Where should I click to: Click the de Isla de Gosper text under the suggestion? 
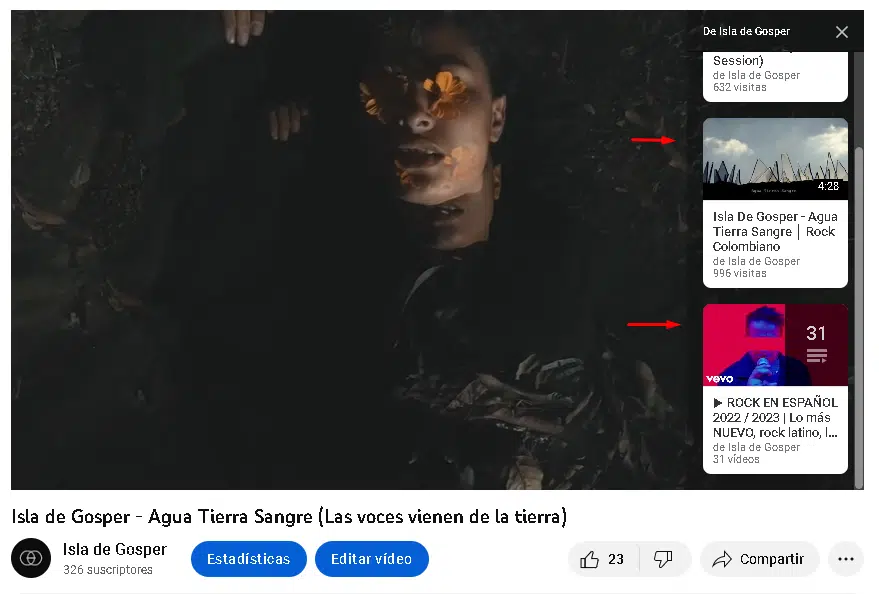[757, 261]
